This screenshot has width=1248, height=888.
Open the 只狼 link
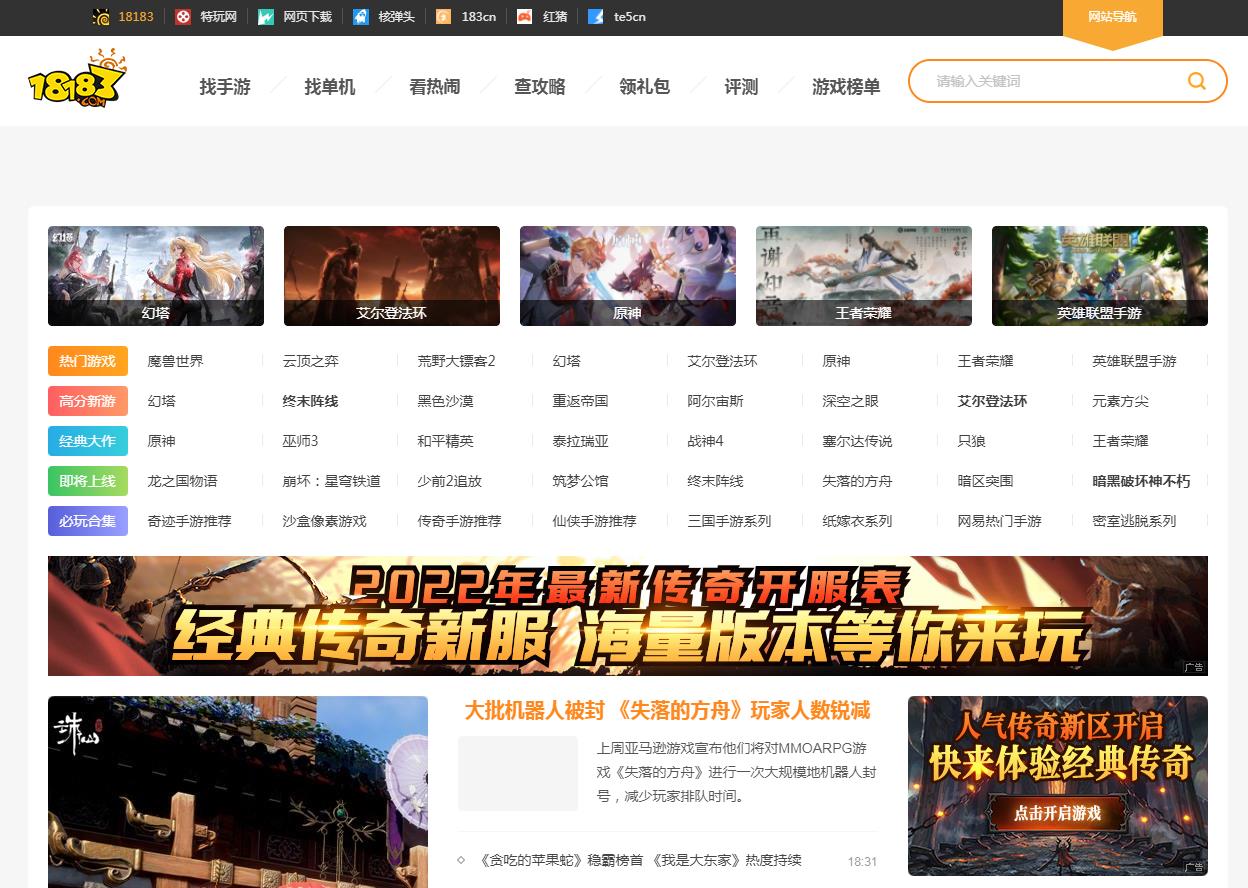[x=972, y=441]
